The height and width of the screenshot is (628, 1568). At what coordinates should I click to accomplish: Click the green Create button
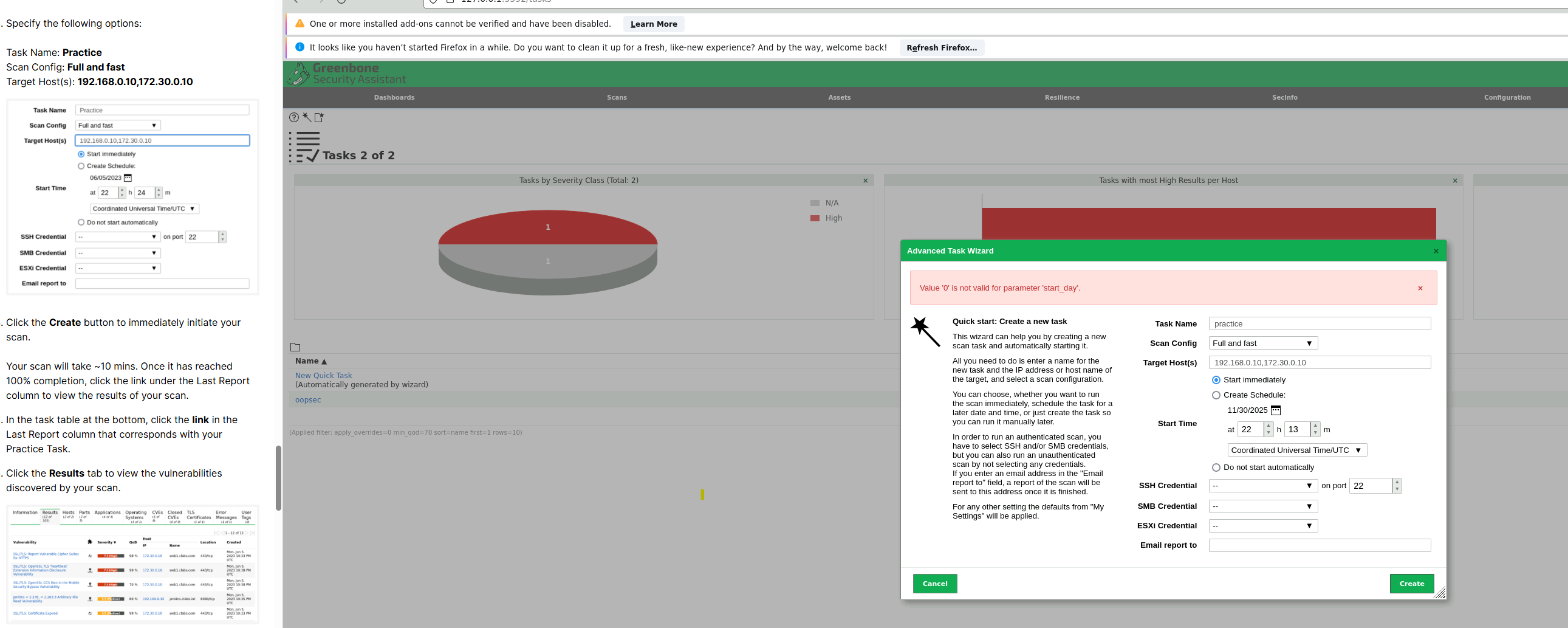click(x=1411, y=584)
